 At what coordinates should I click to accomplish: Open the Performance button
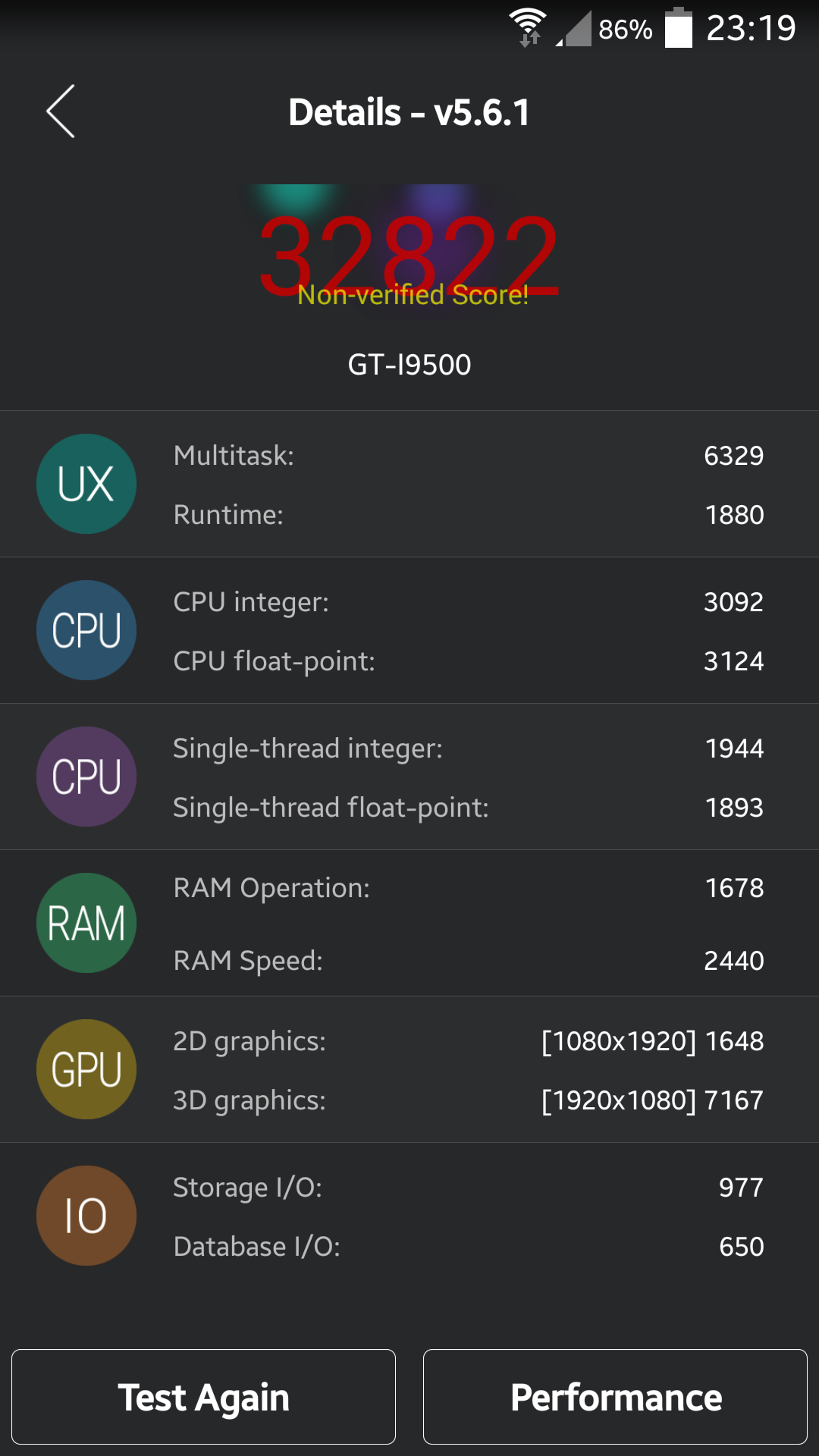tap(615, 1397)
